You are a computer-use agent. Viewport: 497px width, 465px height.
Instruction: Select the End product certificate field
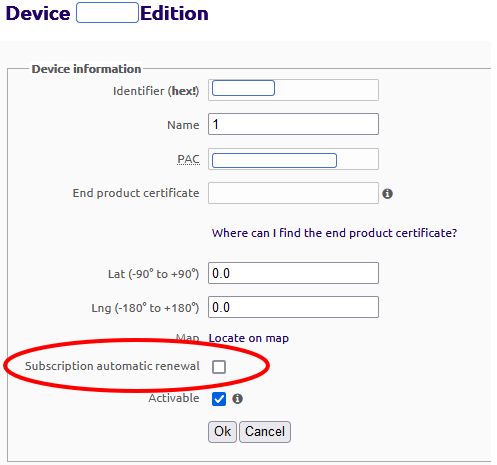coord(293,193)
